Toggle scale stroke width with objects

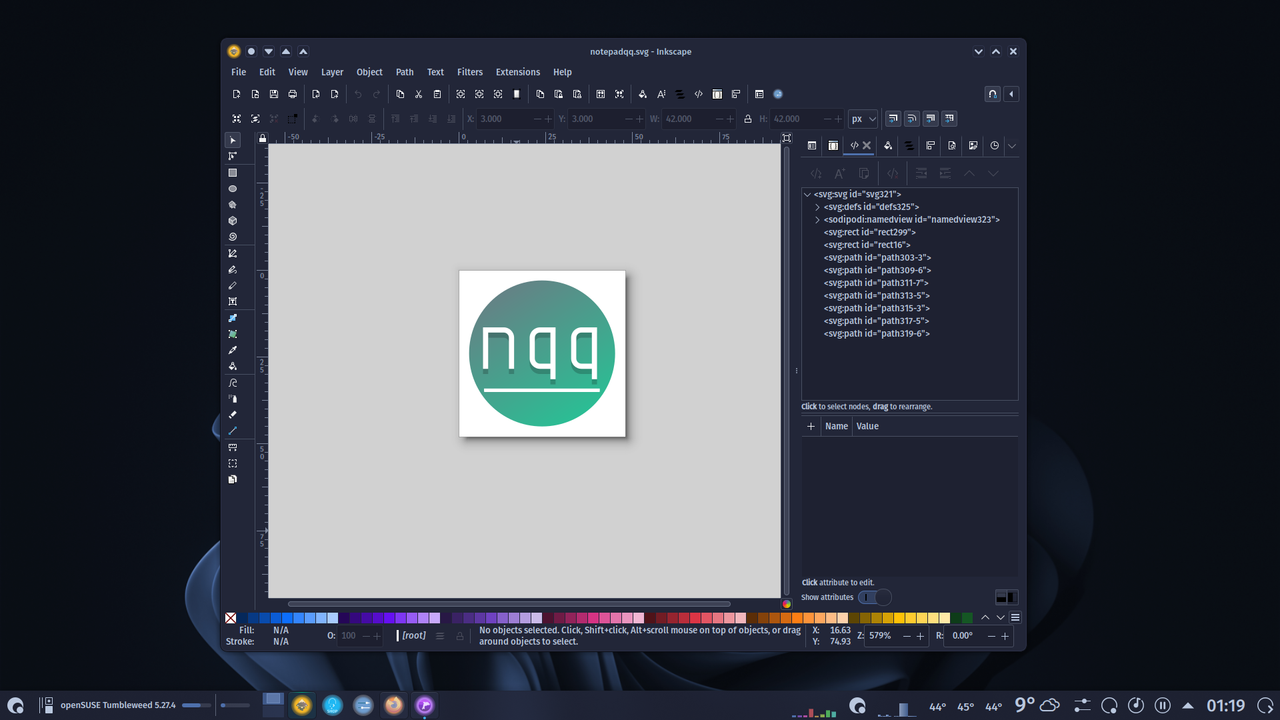(x=893, y=118)
